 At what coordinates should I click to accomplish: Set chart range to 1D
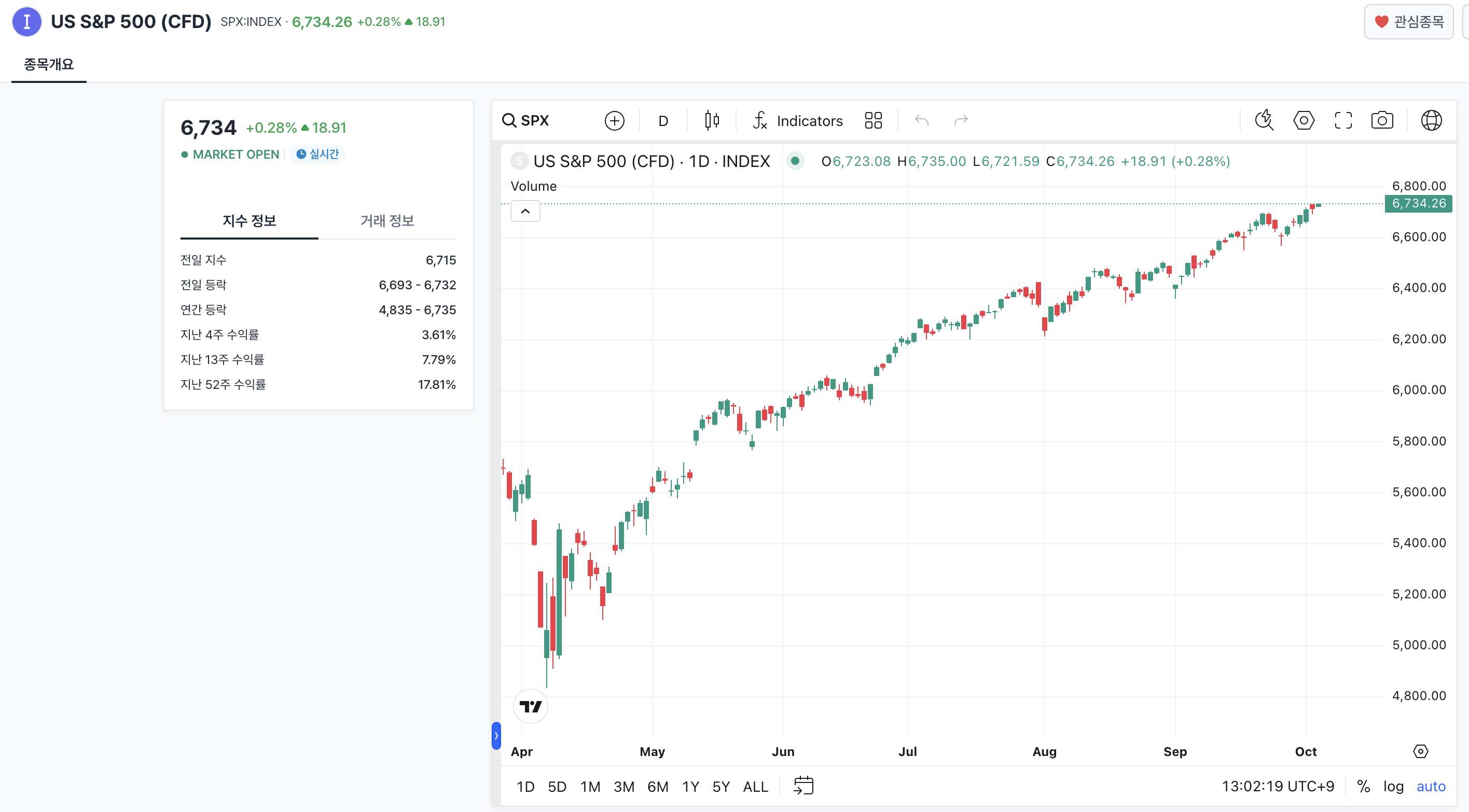pos(525,787)
